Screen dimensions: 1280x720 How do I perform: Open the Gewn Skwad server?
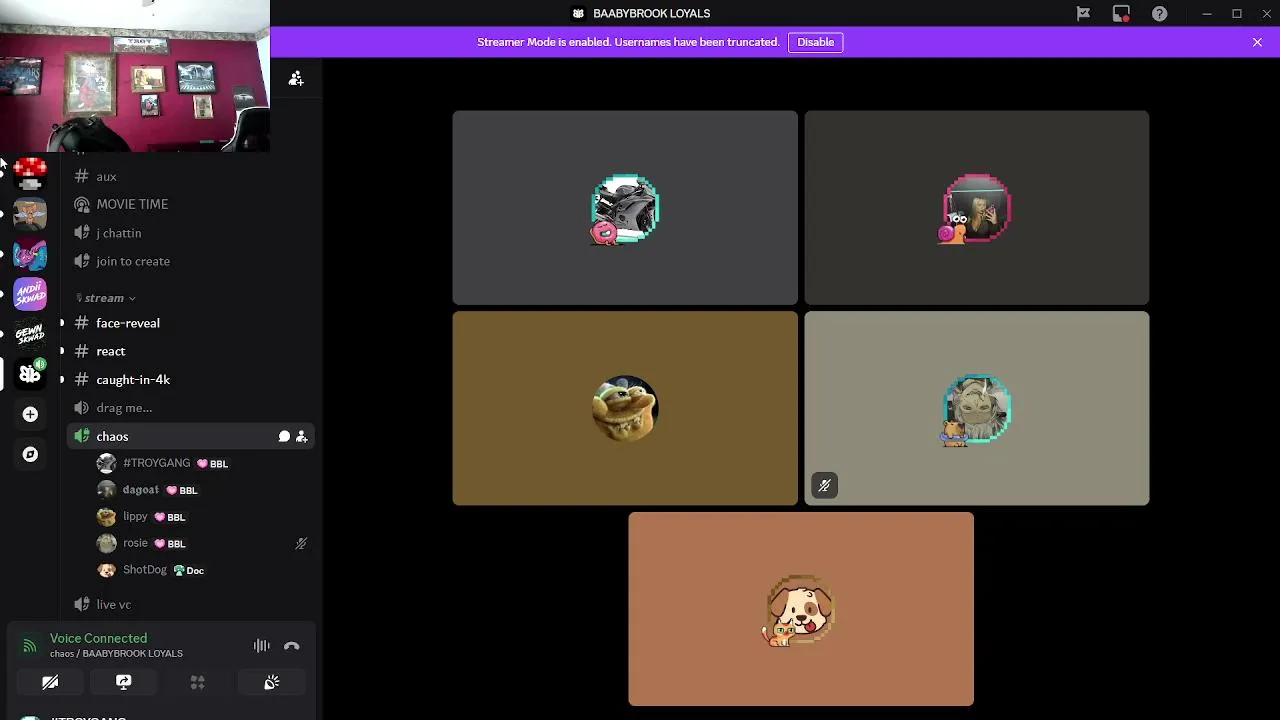pos(30,334)
